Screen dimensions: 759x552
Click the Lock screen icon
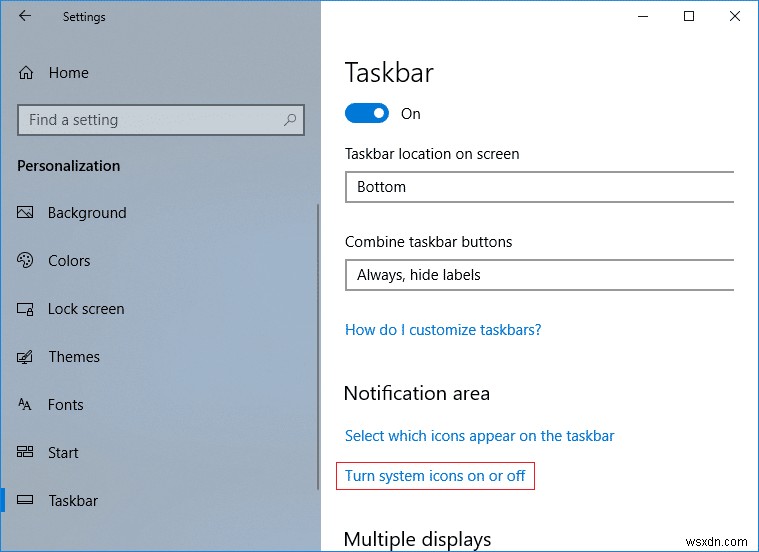[x=26, y=309]
